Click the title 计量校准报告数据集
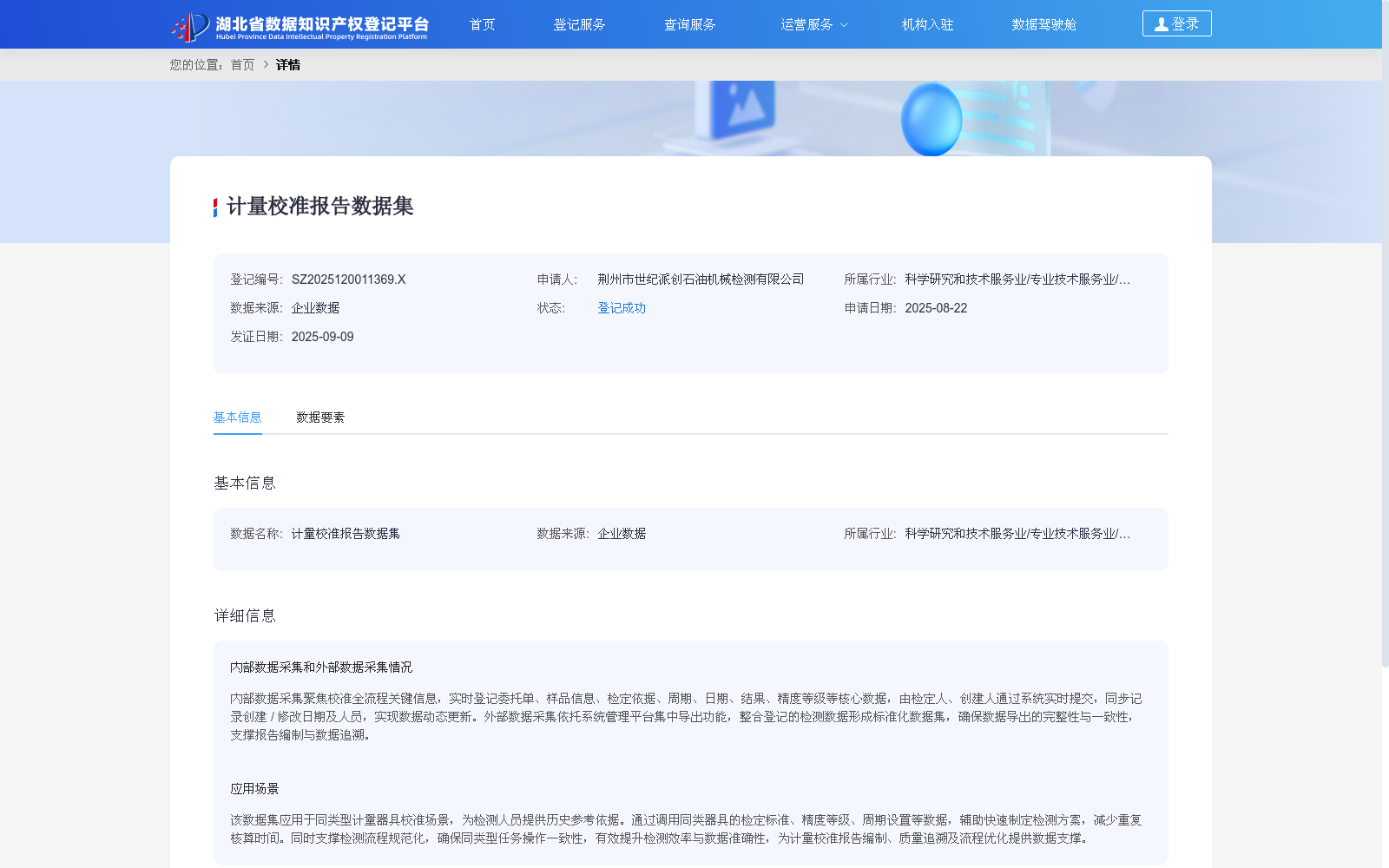Viewport: 1389px width, 868px height. click(319, 207)
